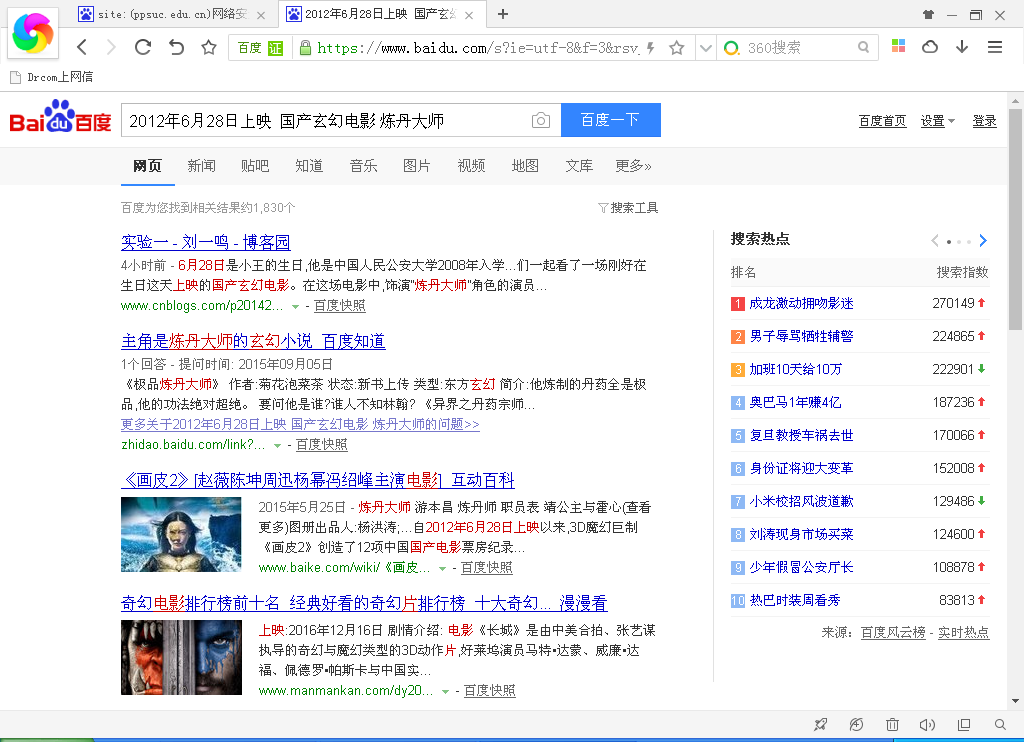Select the 新闻 search tab
The width and height of the screenshot is (1024, 742).
[201, 166]
